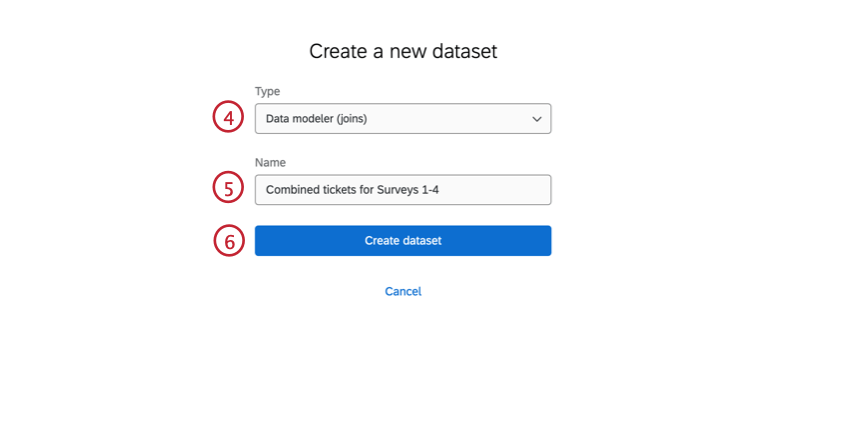The image size is (850, 425).
Task: Click the red step 4 circle marker
Action: point(229,118)
